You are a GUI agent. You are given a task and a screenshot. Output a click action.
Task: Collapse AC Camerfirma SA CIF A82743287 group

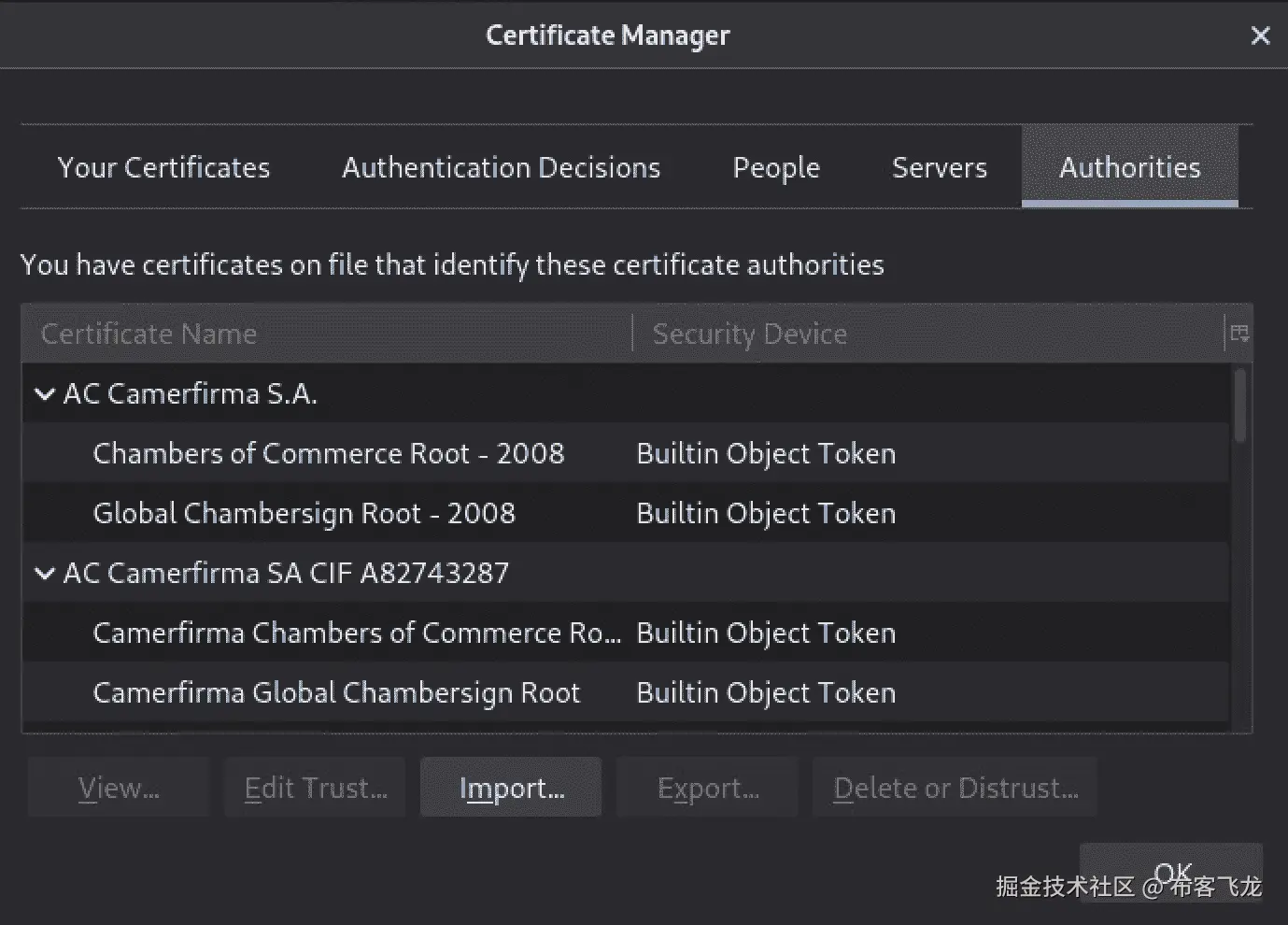coord(44,573)
